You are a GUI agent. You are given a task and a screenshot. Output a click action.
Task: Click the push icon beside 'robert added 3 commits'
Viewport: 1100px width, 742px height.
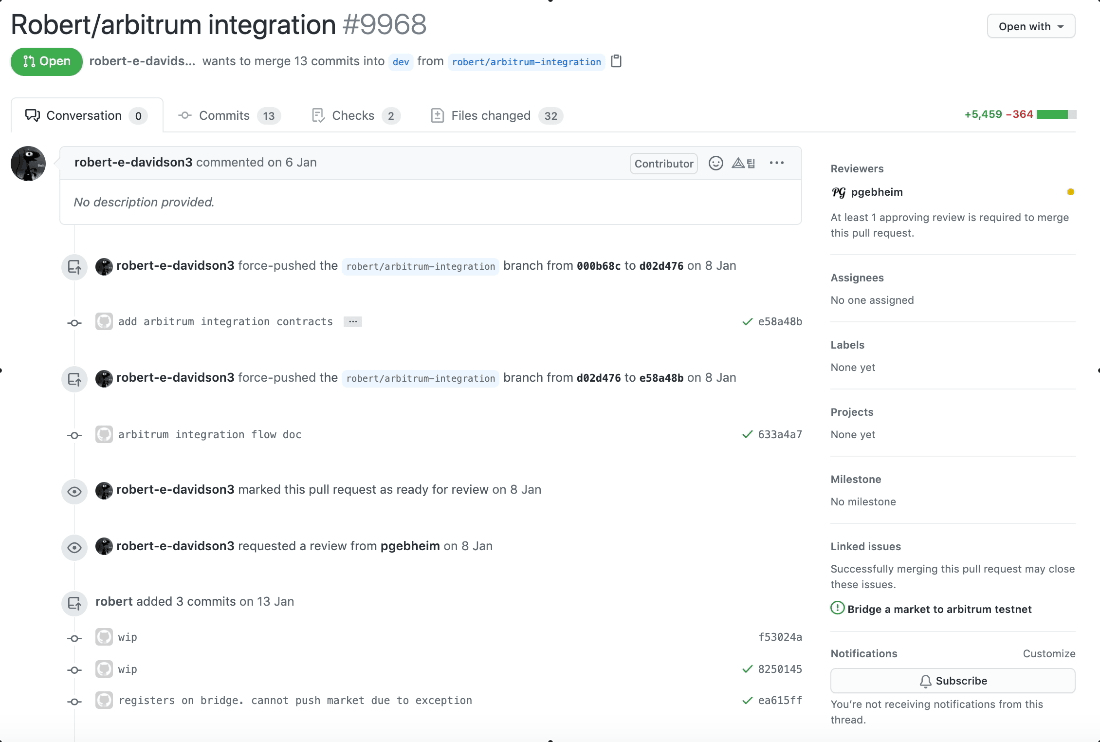pos(74,603)
